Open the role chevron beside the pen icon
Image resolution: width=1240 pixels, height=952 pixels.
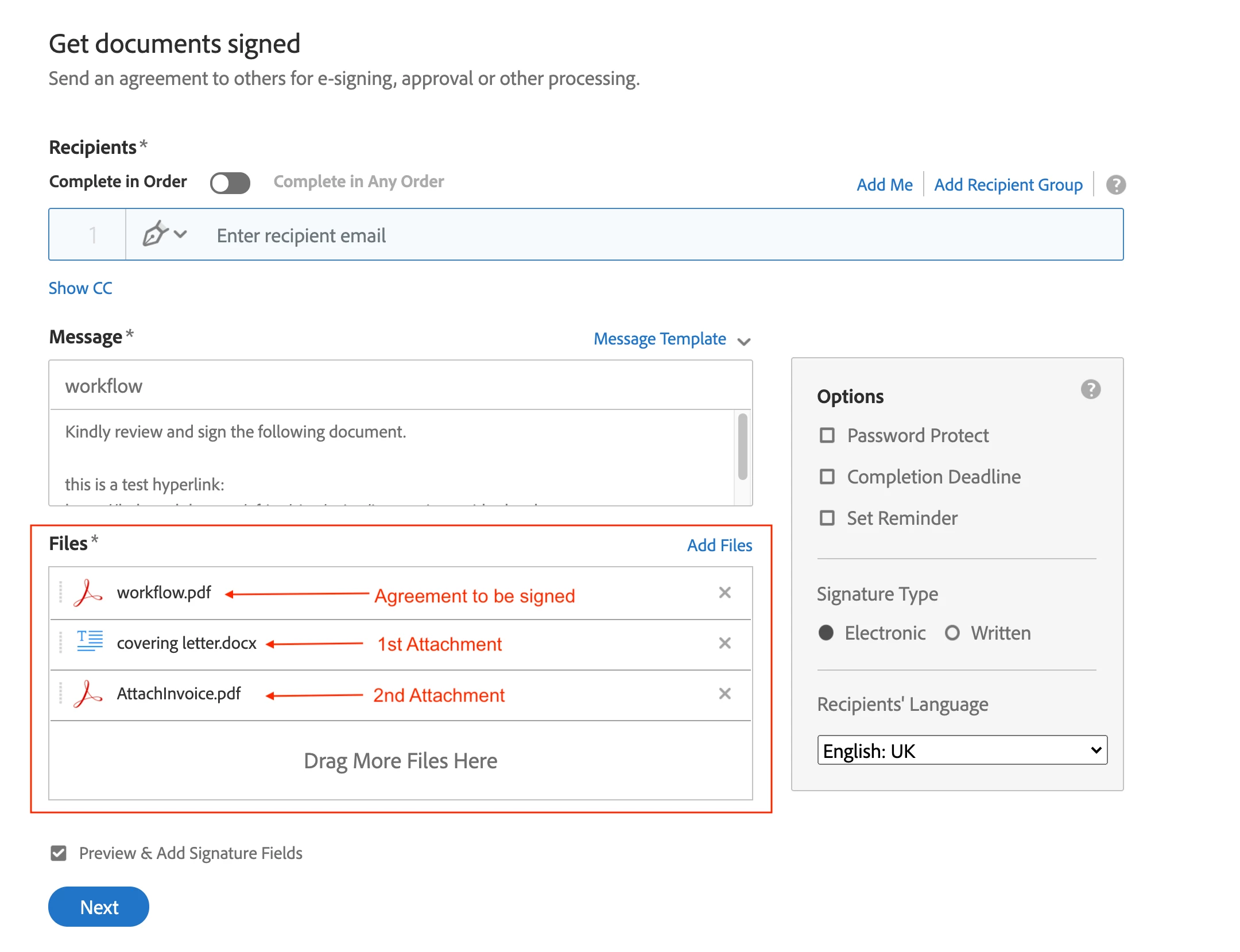180,234
